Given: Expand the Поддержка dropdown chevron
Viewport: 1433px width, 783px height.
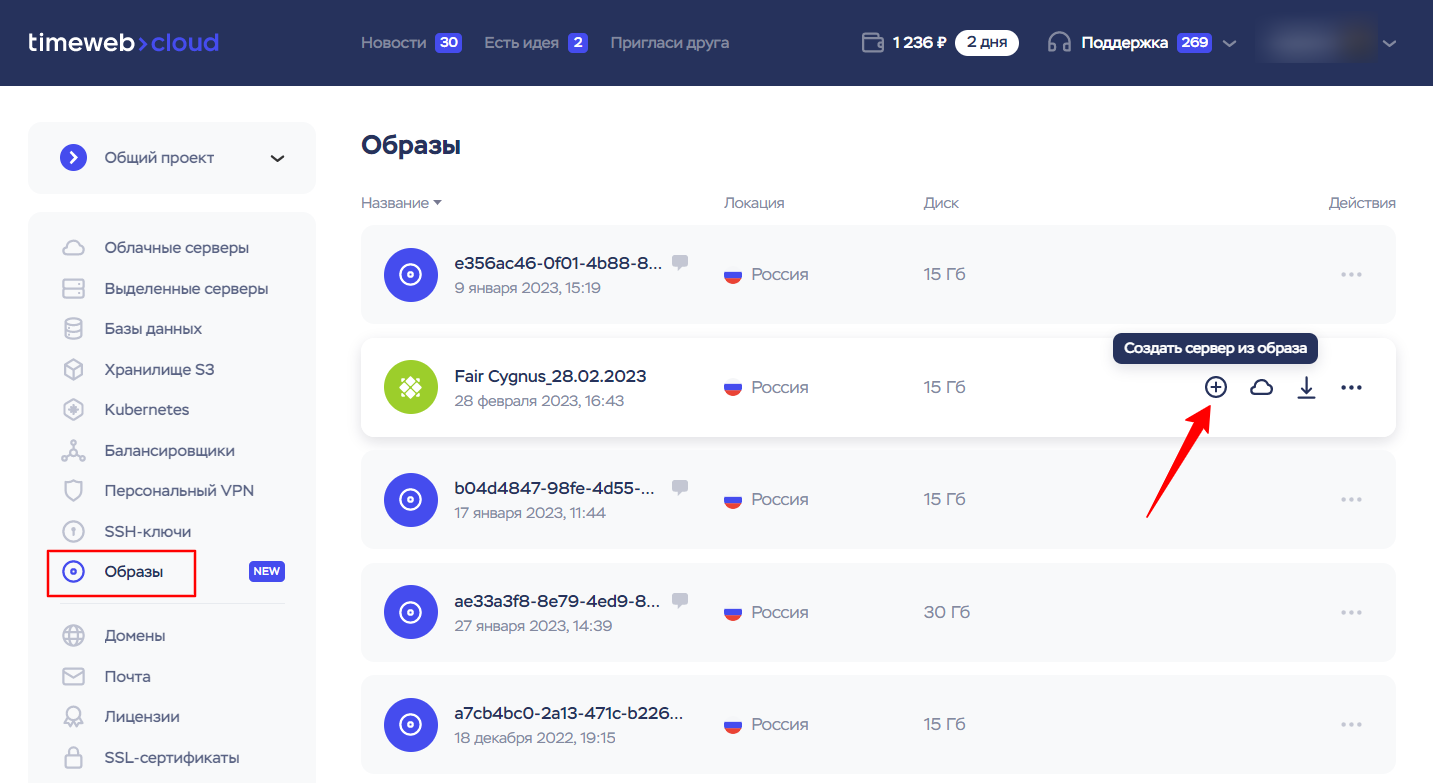Looking at the screenshot, I should pos(1230,43).
